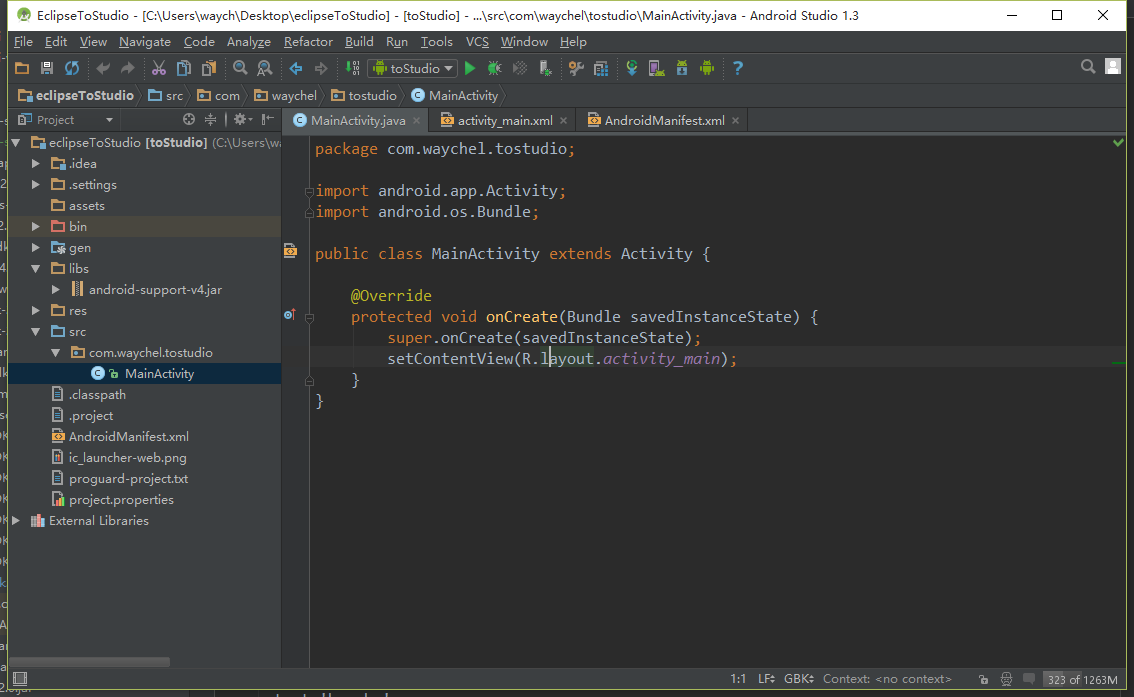Screen dimensions: 1134x697
Task: Click Scroll from Source target icon
Action: [x=189, y=119]
